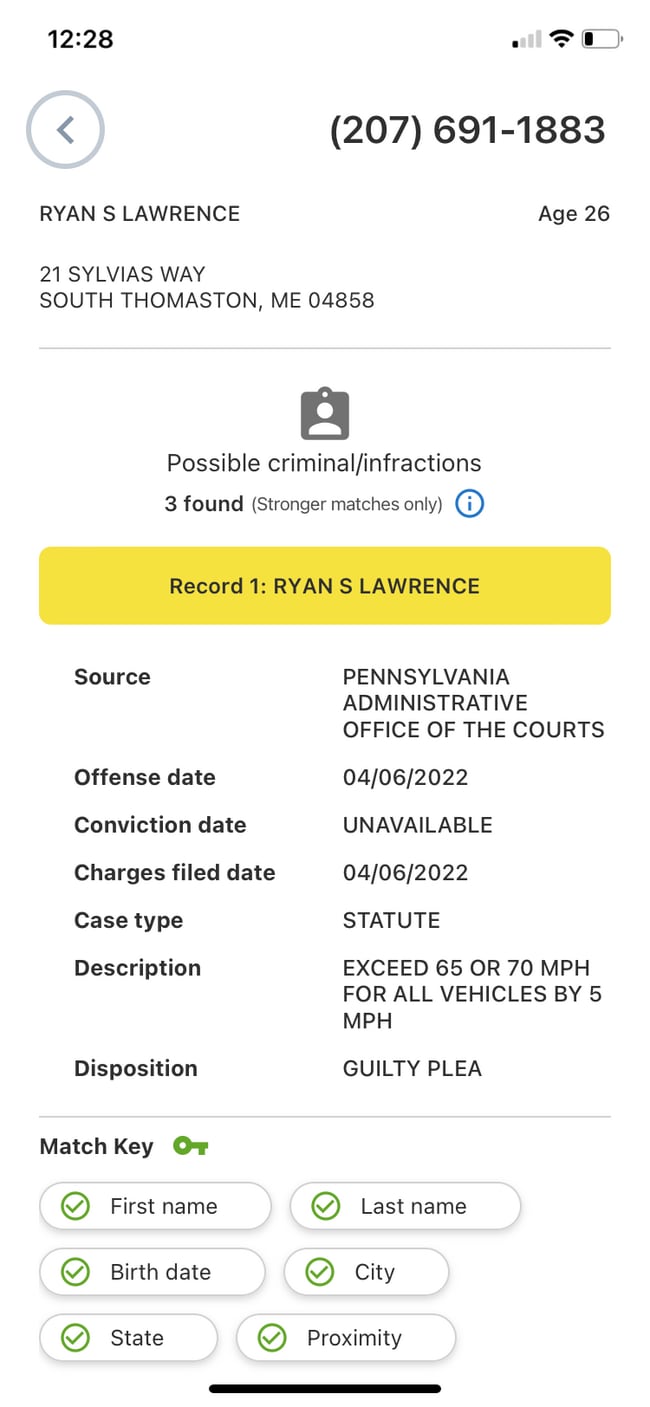Tap the back arrow button
This screenshot has width=650, height=1407.
pyautogui.click(x=65, y=130)
